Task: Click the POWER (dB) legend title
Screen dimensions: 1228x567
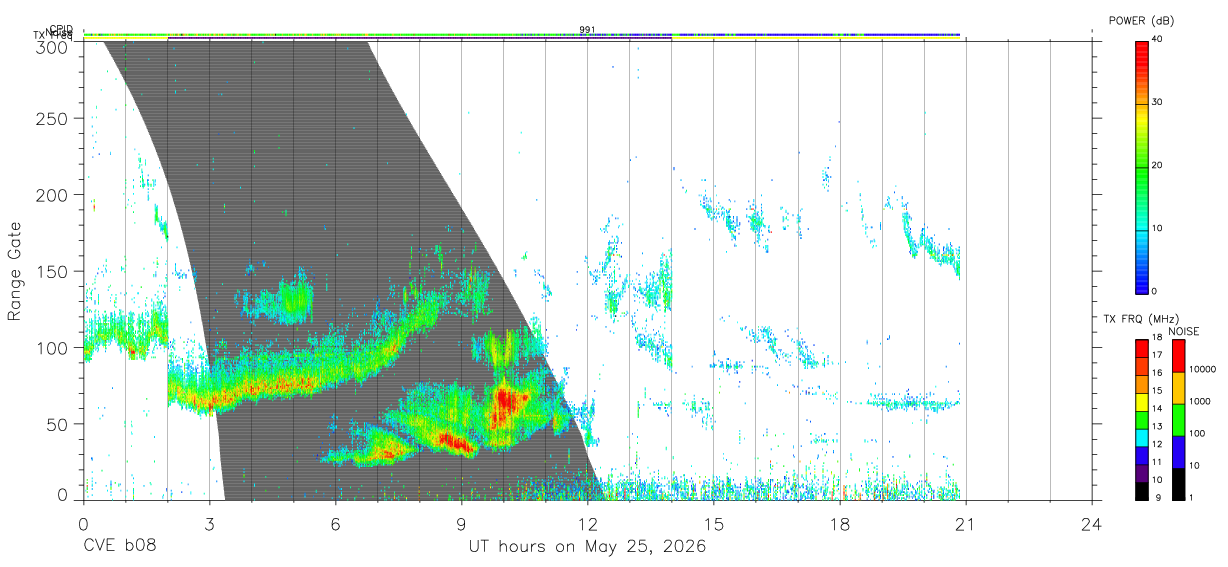Action: click(x=1143, y=20)
